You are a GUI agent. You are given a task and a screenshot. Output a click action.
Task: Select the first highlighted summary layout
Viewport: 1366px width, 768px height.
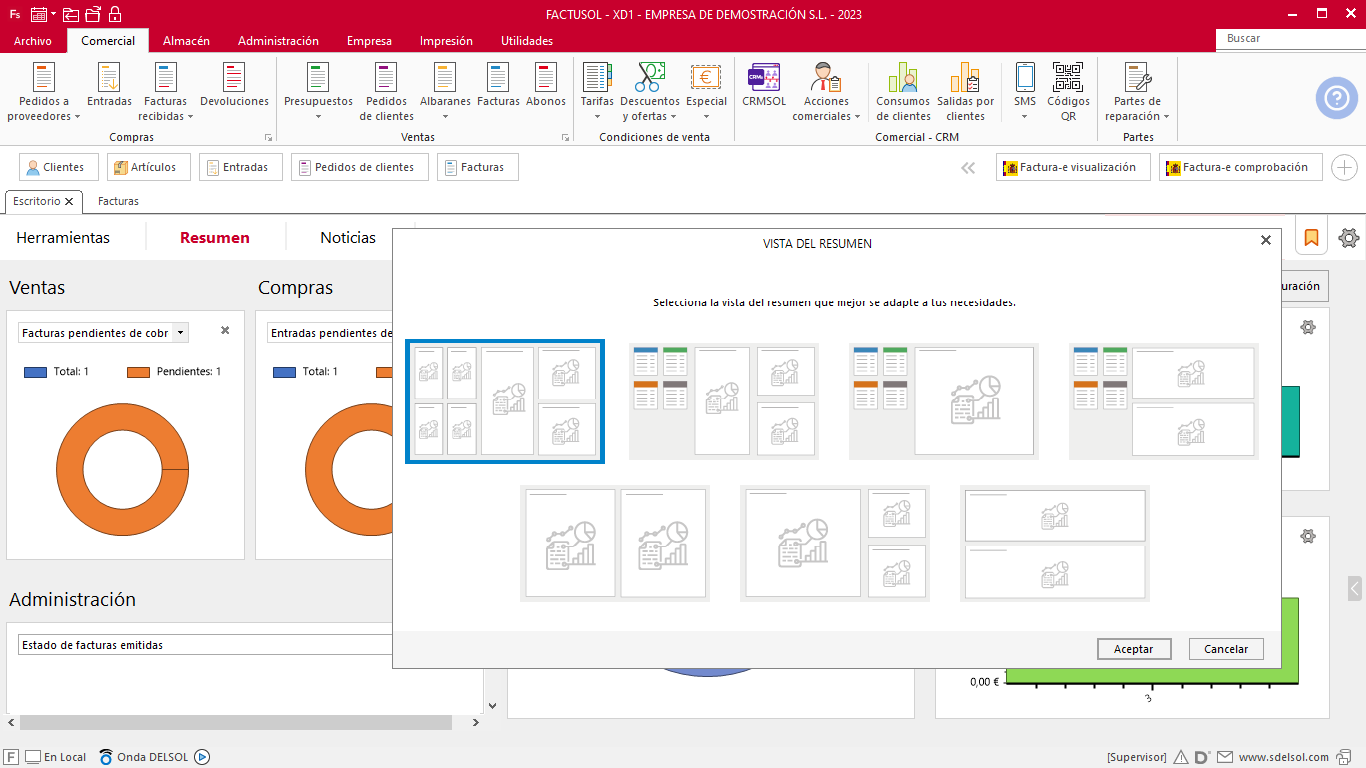(505, 401)
